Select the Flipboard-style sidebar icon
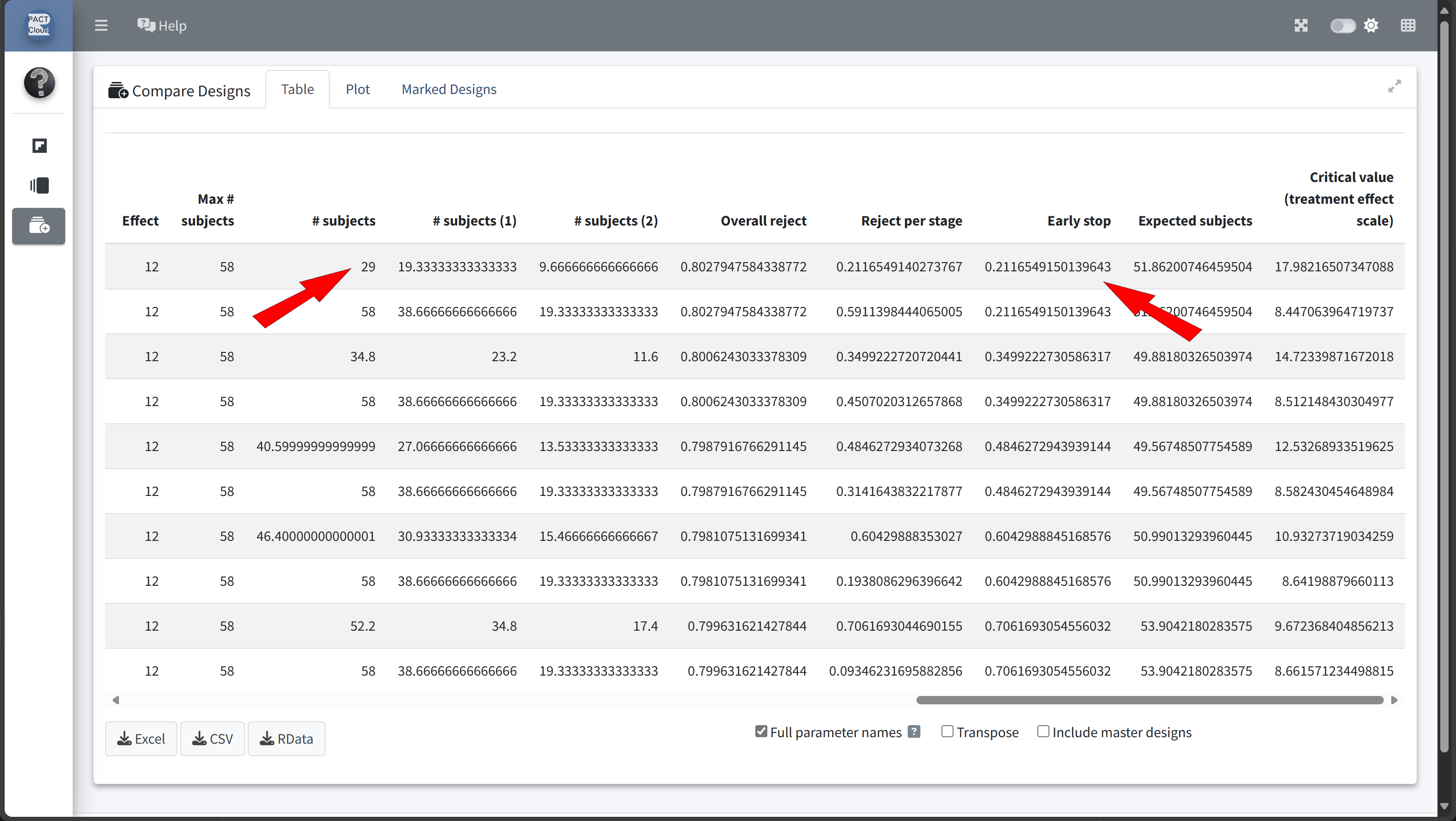The width and height of the screenshot is (1456, 821). (x=39, y=146)
